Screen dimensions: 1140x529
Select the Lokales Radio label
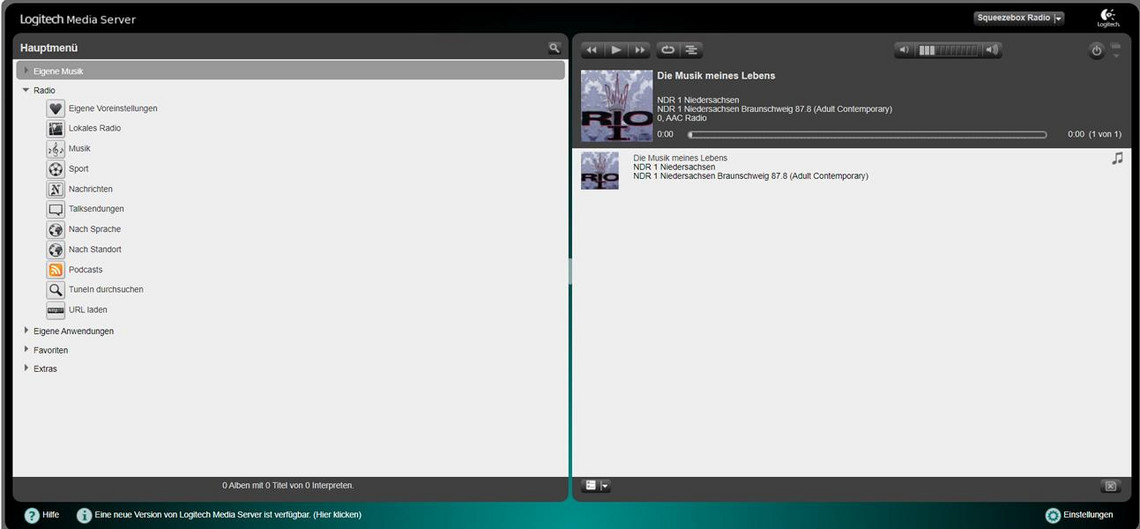pyautogui.click(x=95, y=128)
